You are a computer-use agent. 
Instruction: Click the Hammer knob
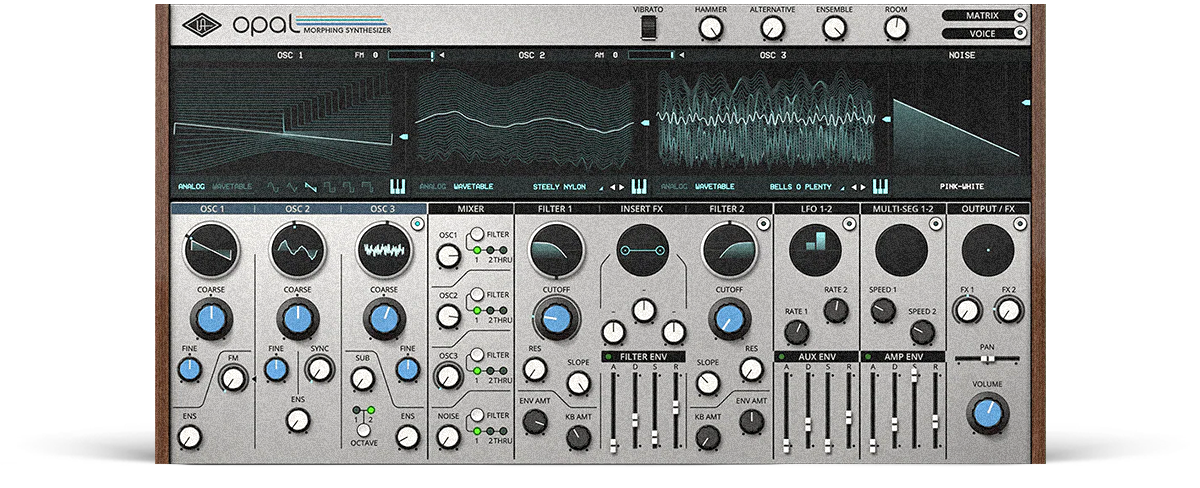point(711,29)
